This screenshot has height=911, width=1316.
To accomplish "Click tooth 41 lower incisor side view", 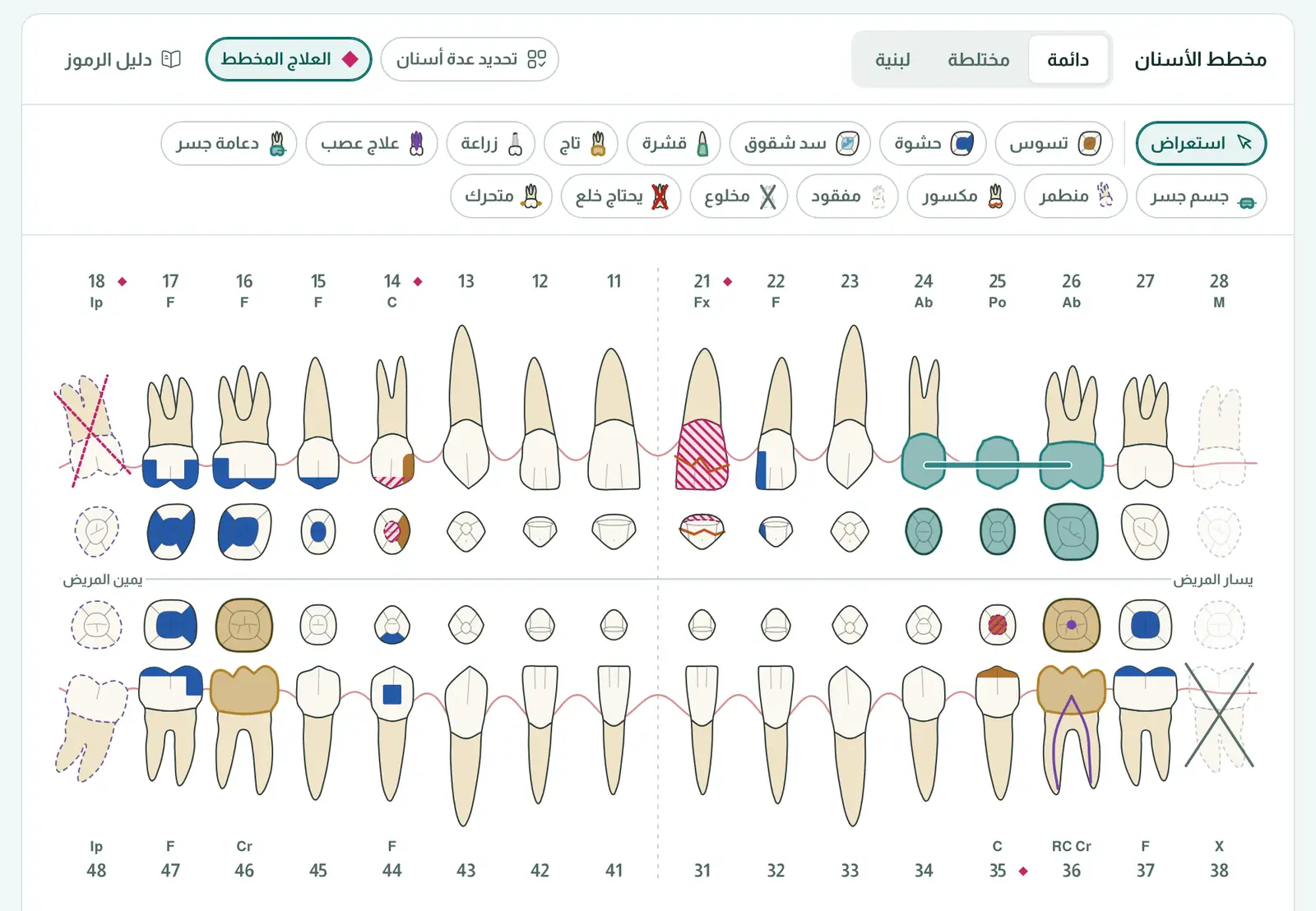I will point(614,730).
